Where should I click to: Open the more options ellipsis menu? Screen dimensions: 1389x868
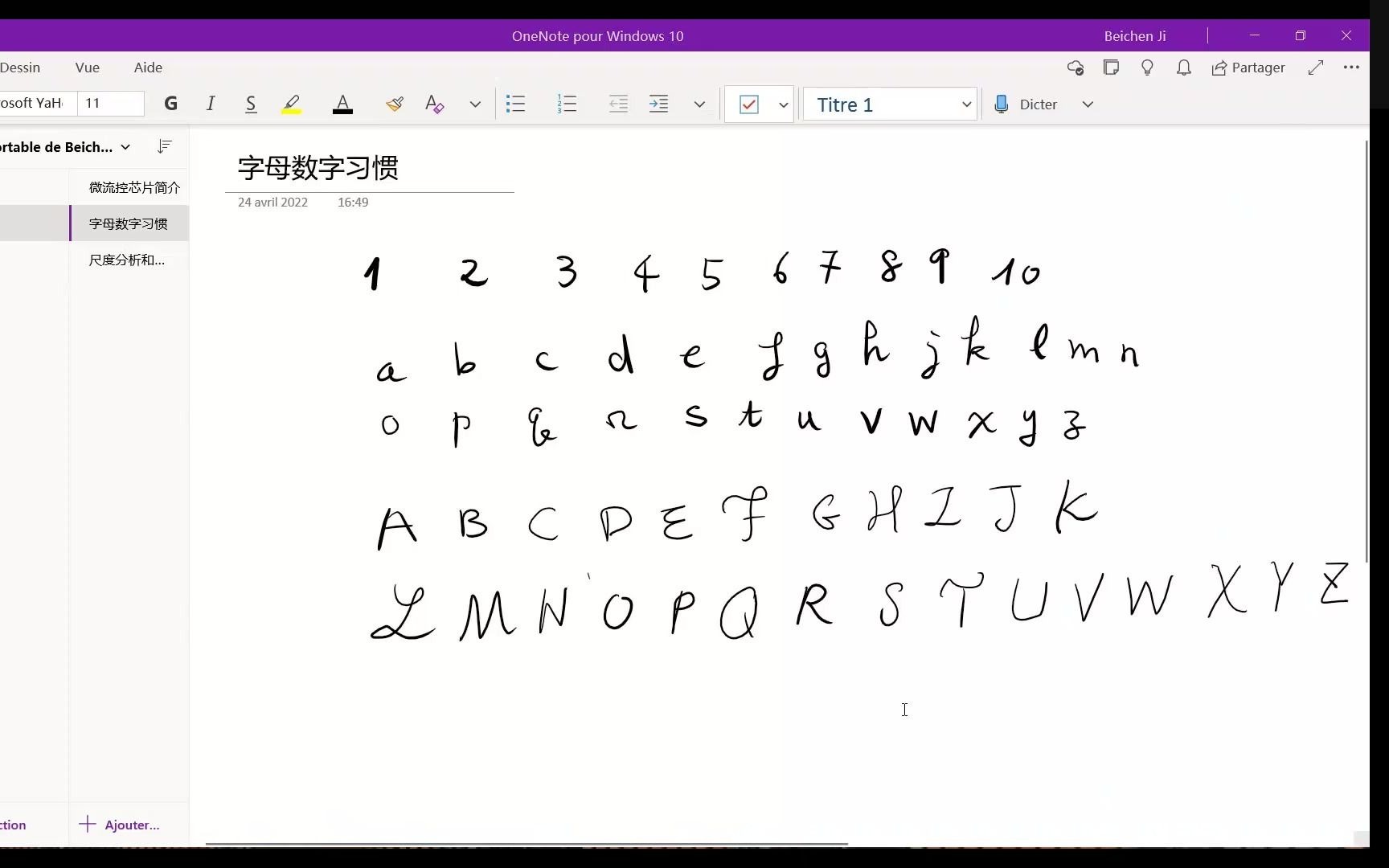coord(1351,68)
